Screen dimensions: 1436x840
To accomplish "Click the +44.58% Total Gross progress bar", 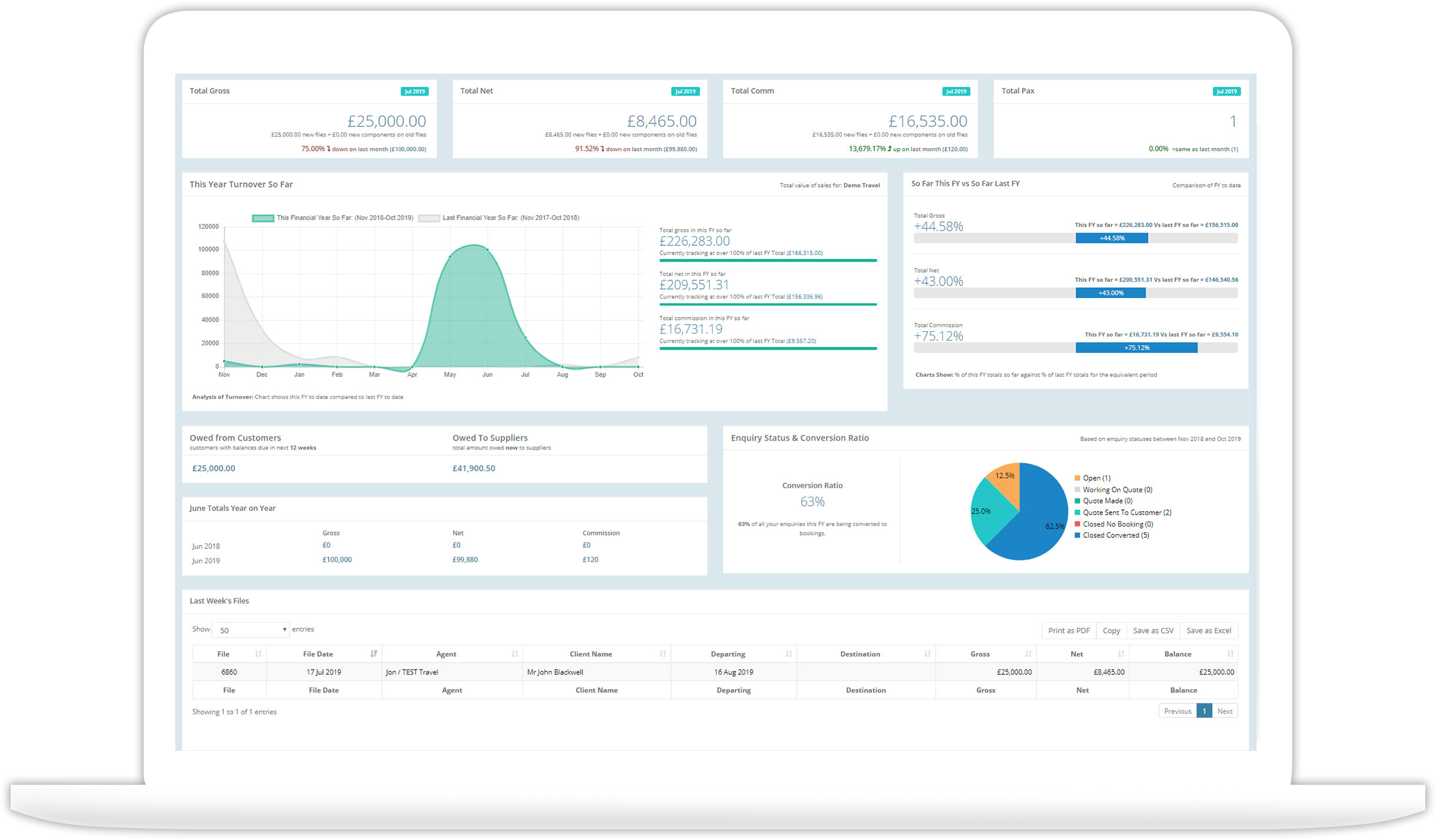I will pos(1112,238).
